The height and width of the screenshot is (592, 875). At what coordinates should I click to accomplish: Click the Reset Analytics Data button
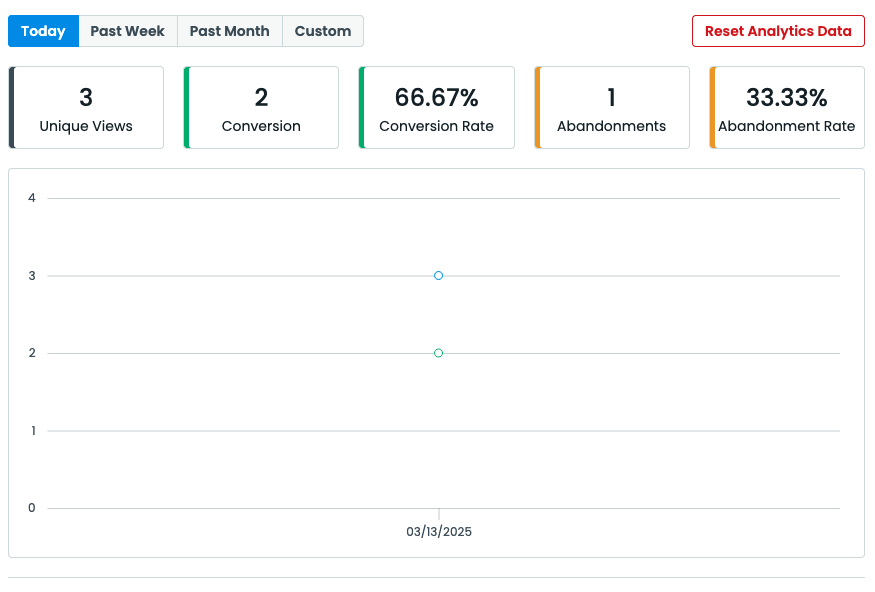pyautogui.click(x=778, y=31)
